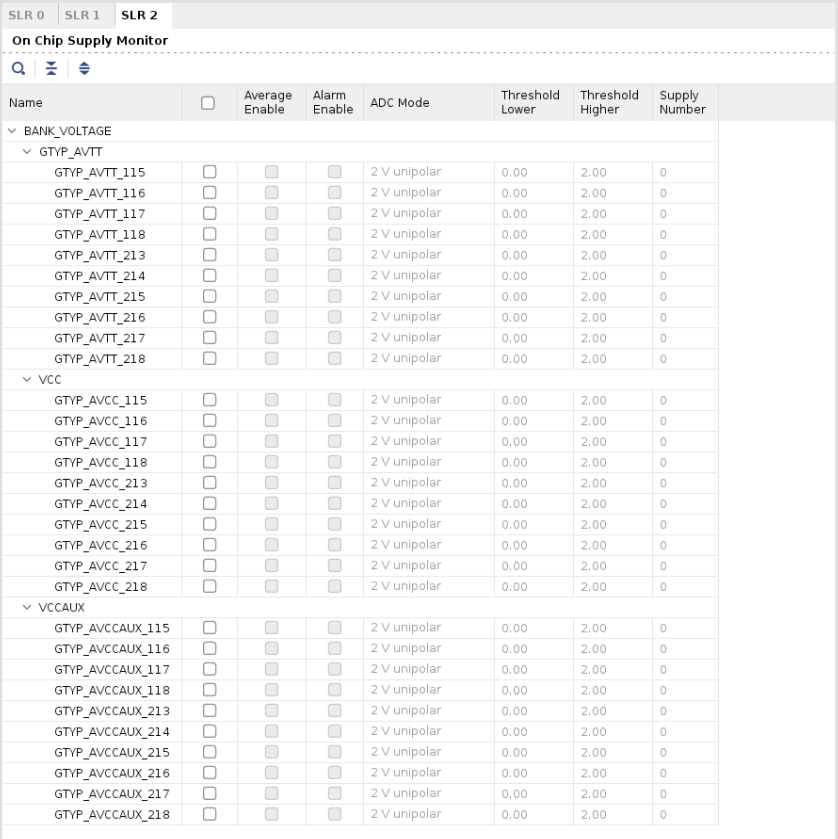Click the ADC Mode column header
This screenshot has width=838, height=839.
tap(400, 103)
